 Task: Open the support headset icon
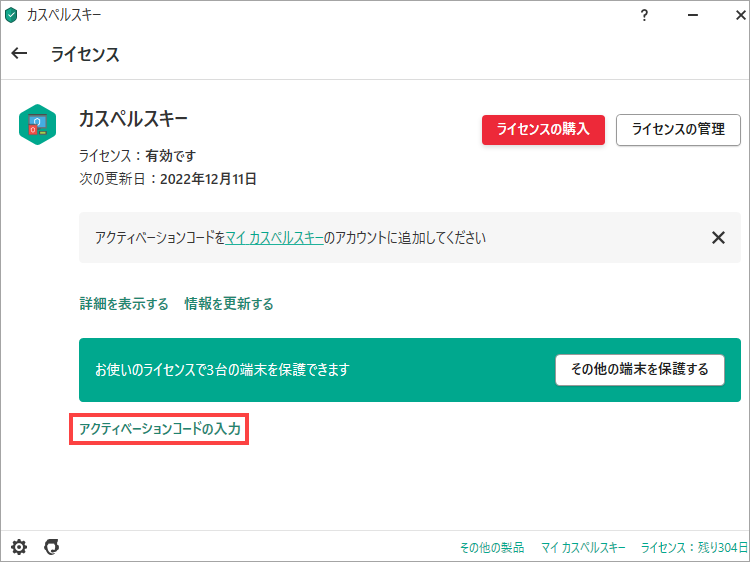coord(52,546)
